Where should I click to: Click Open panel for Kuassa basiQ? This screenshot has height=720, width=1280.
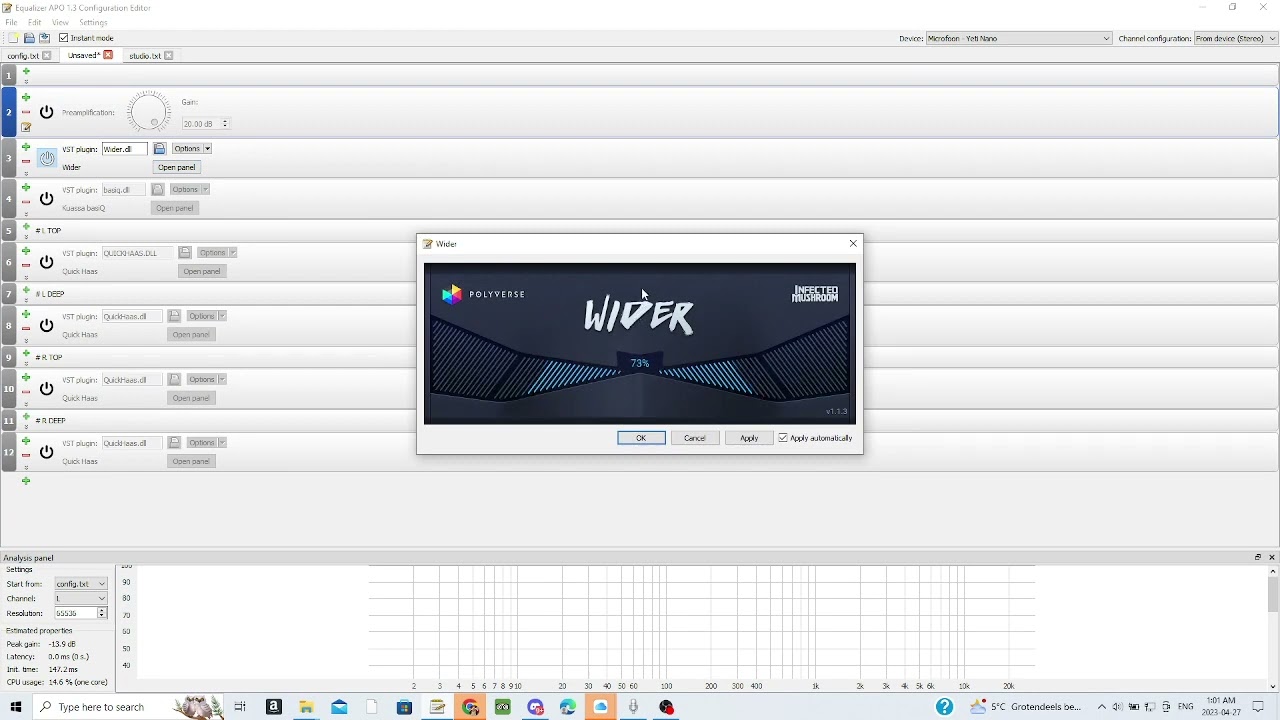(175, 208)
